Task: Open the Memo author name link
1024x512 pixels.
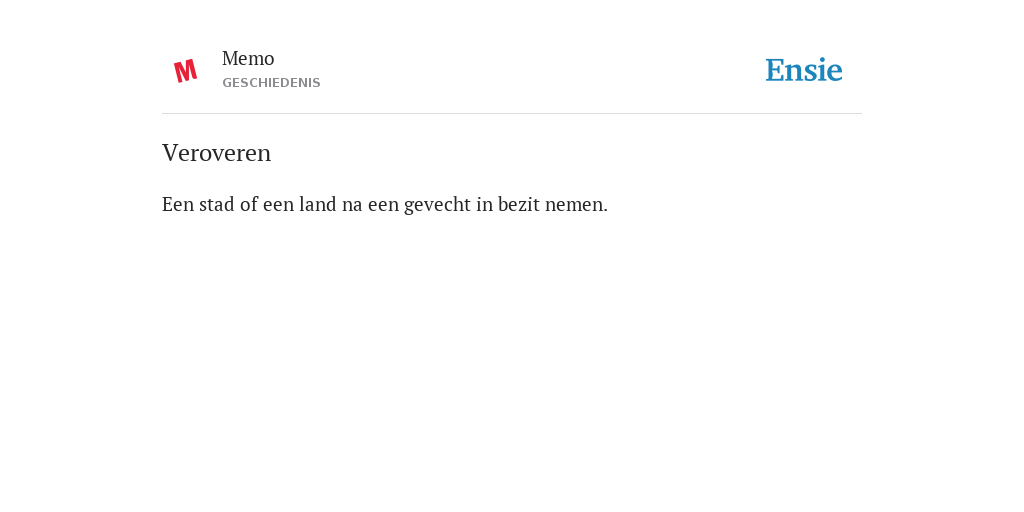Action: (x=248, y=59)
